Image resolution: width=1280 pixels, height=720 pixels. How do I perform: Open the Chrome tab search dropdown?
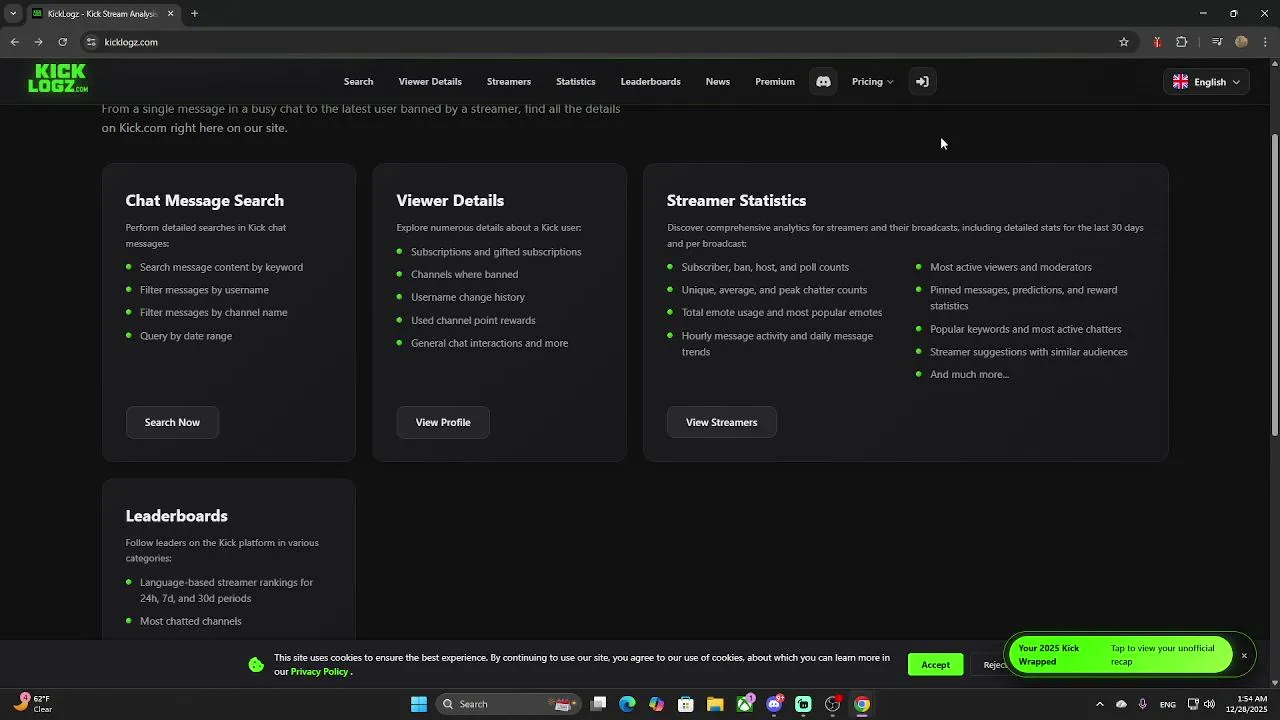coord(13,14)
